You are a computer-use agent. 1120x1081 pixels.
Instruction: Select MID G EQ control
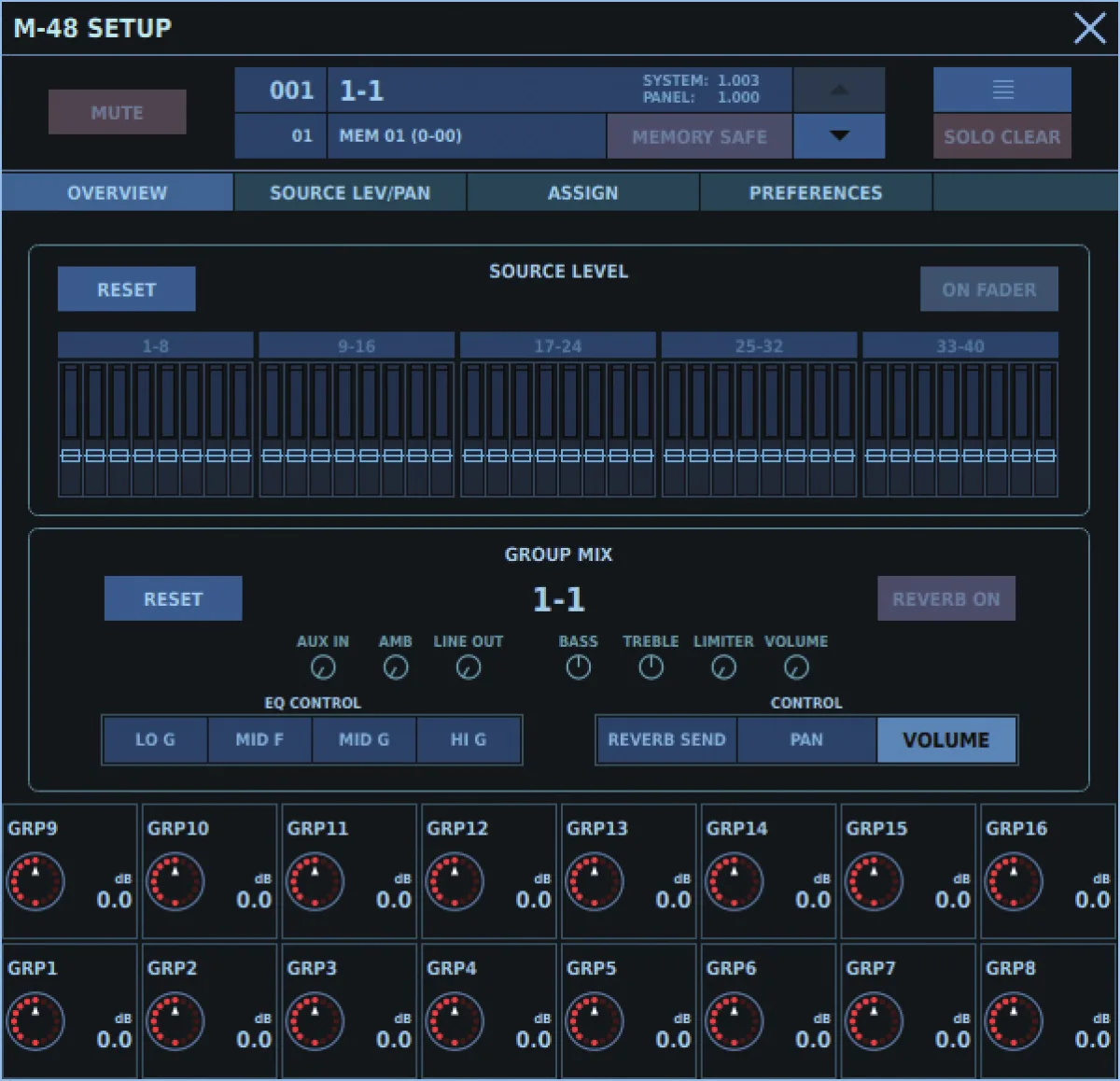pyautogui.click(x=364, y=739)
